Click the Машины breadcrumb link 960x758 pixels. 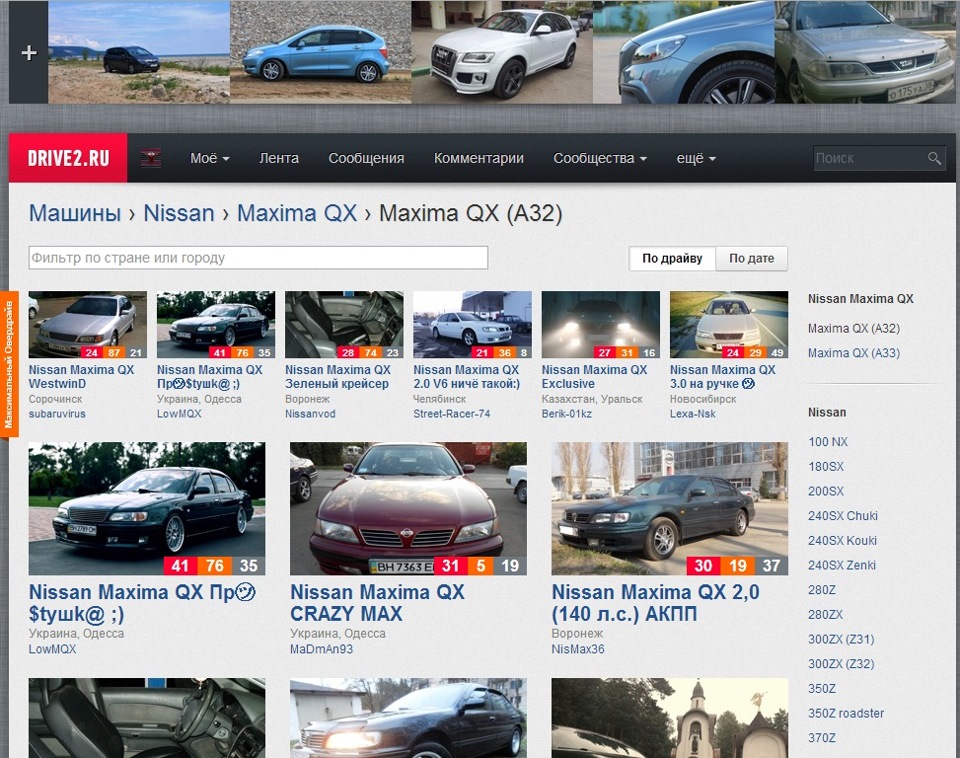click(x=75, y=213)
